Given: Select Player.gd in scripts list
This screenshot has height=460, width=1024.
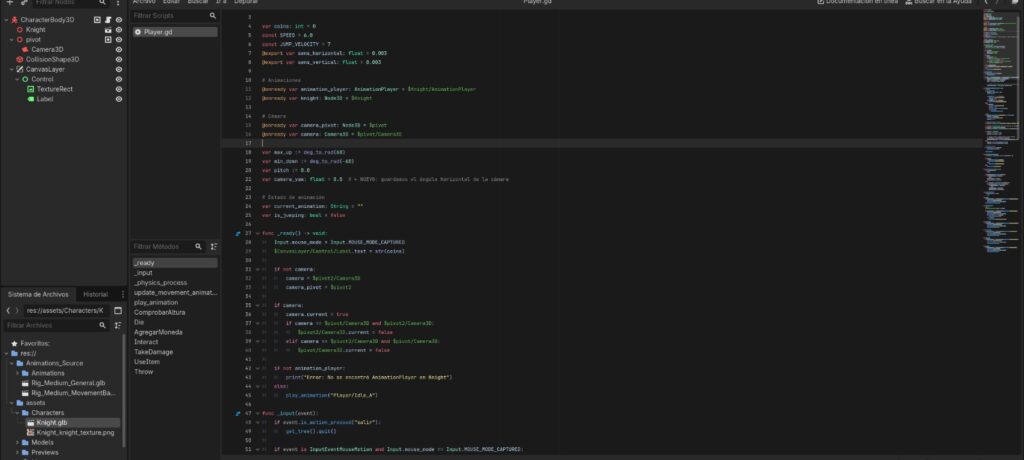Looking at the screenshot, I should tap(175, 32).
